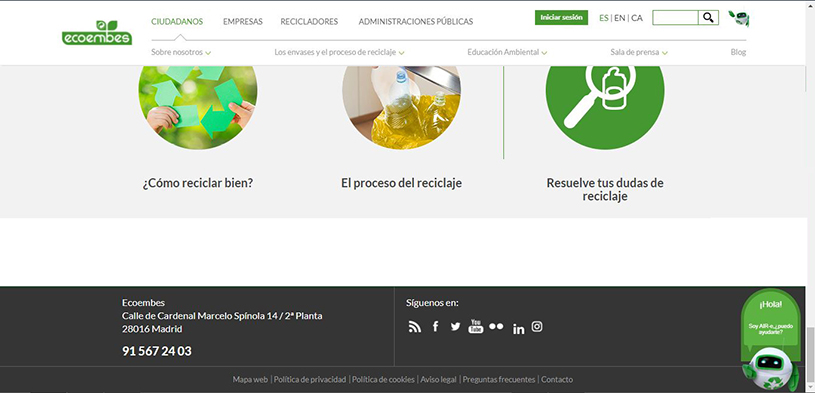The height and width of the screenshot is (393, 815).
Task: Open the LinkedIn icon in footer
Action: tap(518, 329)
